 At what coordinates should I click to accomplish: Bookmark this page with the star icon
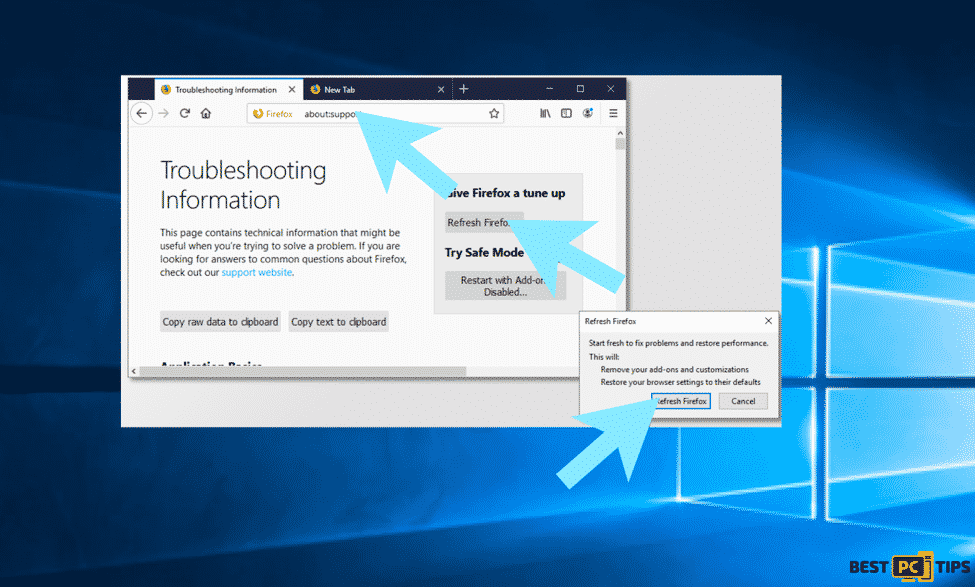pyautogui.click(x=494, y=113)
